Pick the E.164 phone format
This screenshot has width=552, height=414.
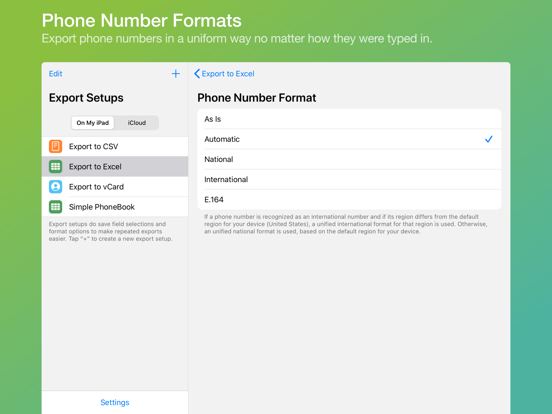point(349,200)
